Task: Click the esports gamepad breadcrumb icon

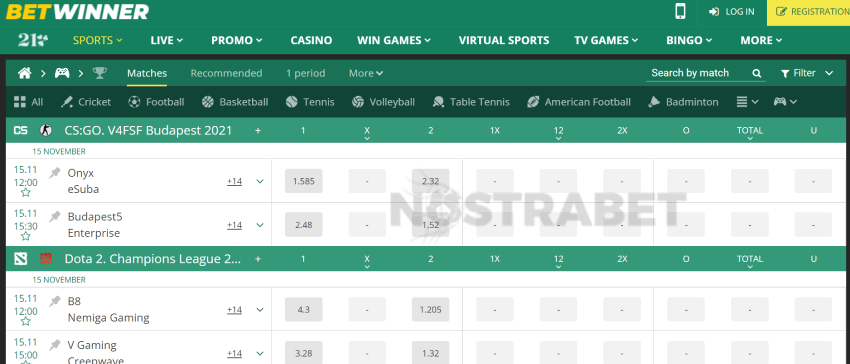Action: tap(62, 73)
